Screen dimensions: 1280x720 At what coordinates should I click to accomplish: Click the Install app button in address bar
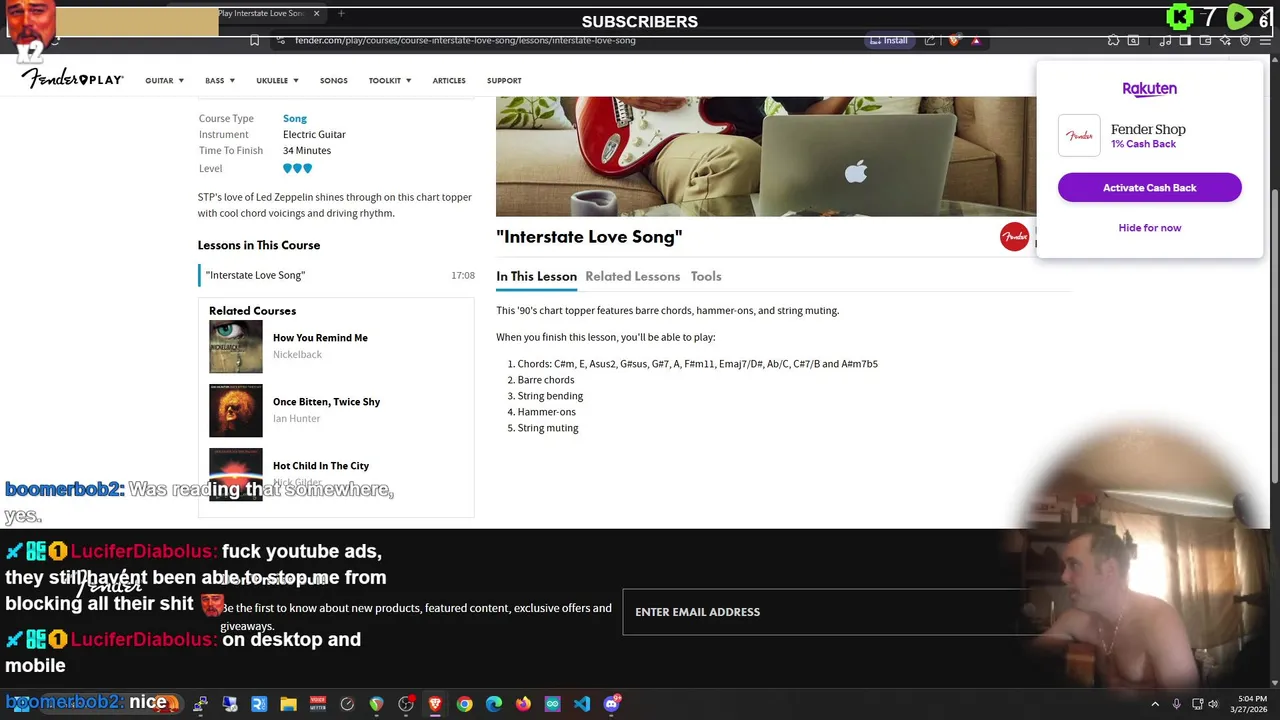click(x=889, y=41)
